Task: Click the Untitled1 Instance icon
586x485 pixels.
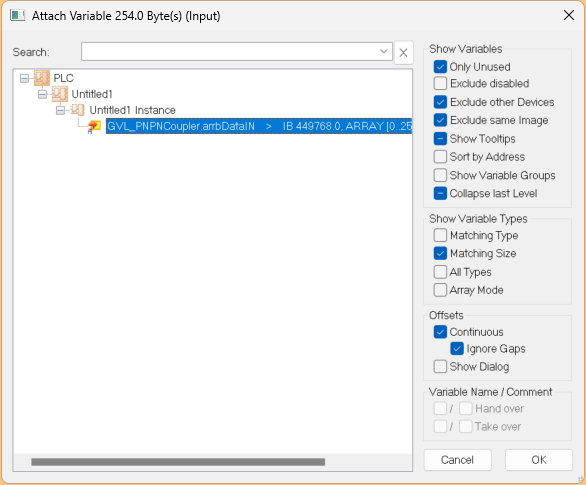Action: 77,110
